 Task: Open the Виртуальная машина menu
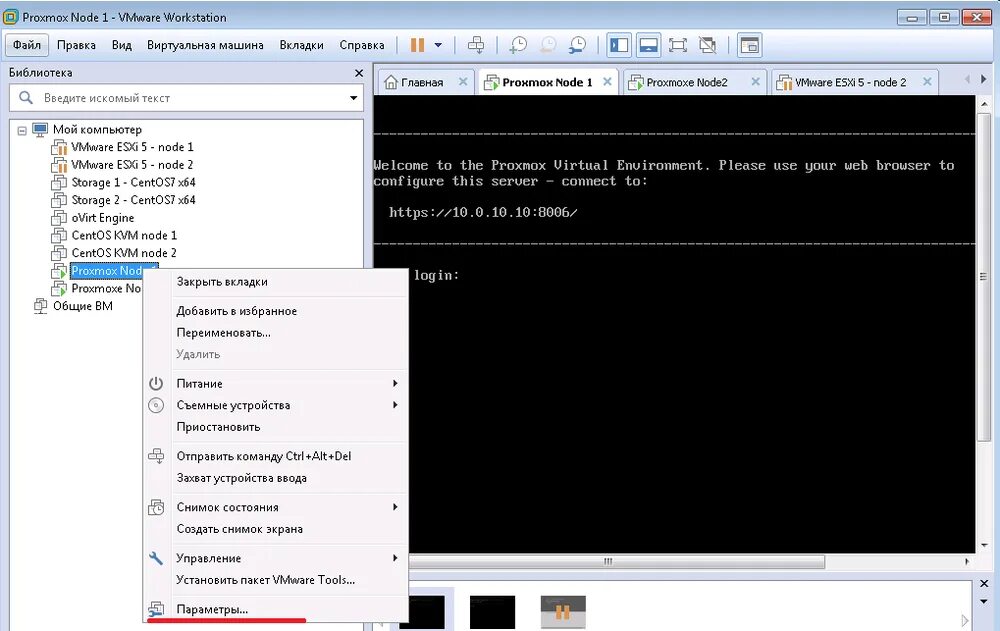(205, 45)
